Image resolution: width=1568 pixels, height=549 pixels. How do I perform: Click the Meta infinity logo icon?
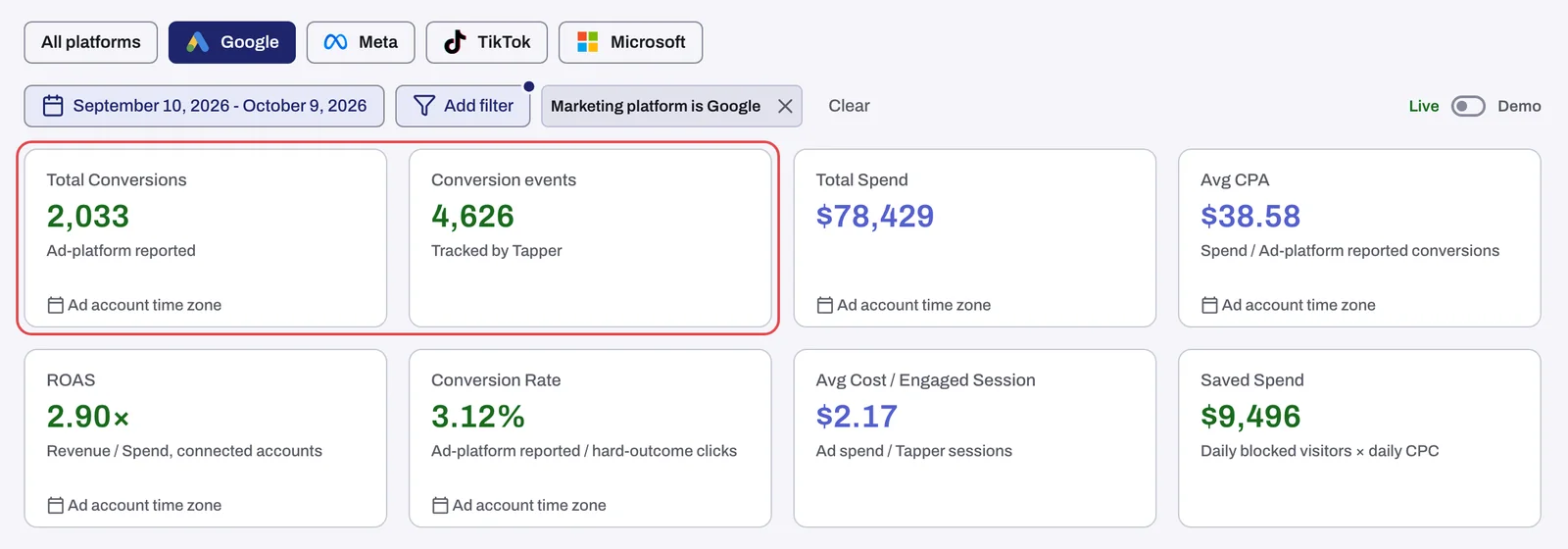pos(335,42)
